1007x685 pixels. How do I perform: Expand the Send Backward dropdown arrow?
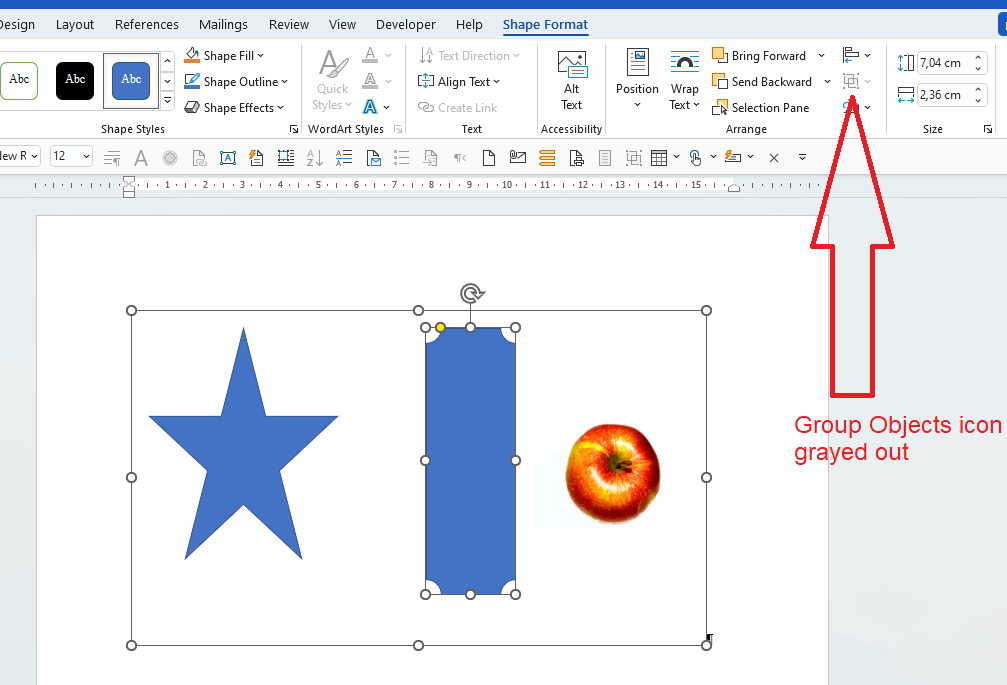[828, 82]
